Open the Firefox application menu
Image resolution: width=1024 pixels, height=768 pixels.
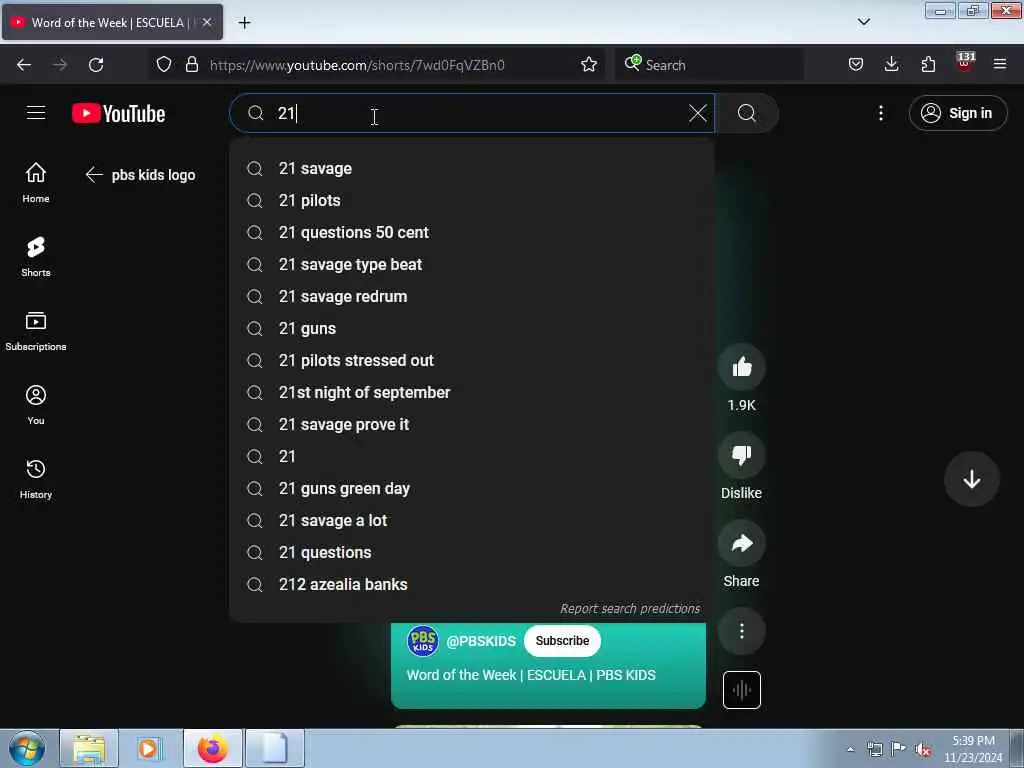point(1000,64)
